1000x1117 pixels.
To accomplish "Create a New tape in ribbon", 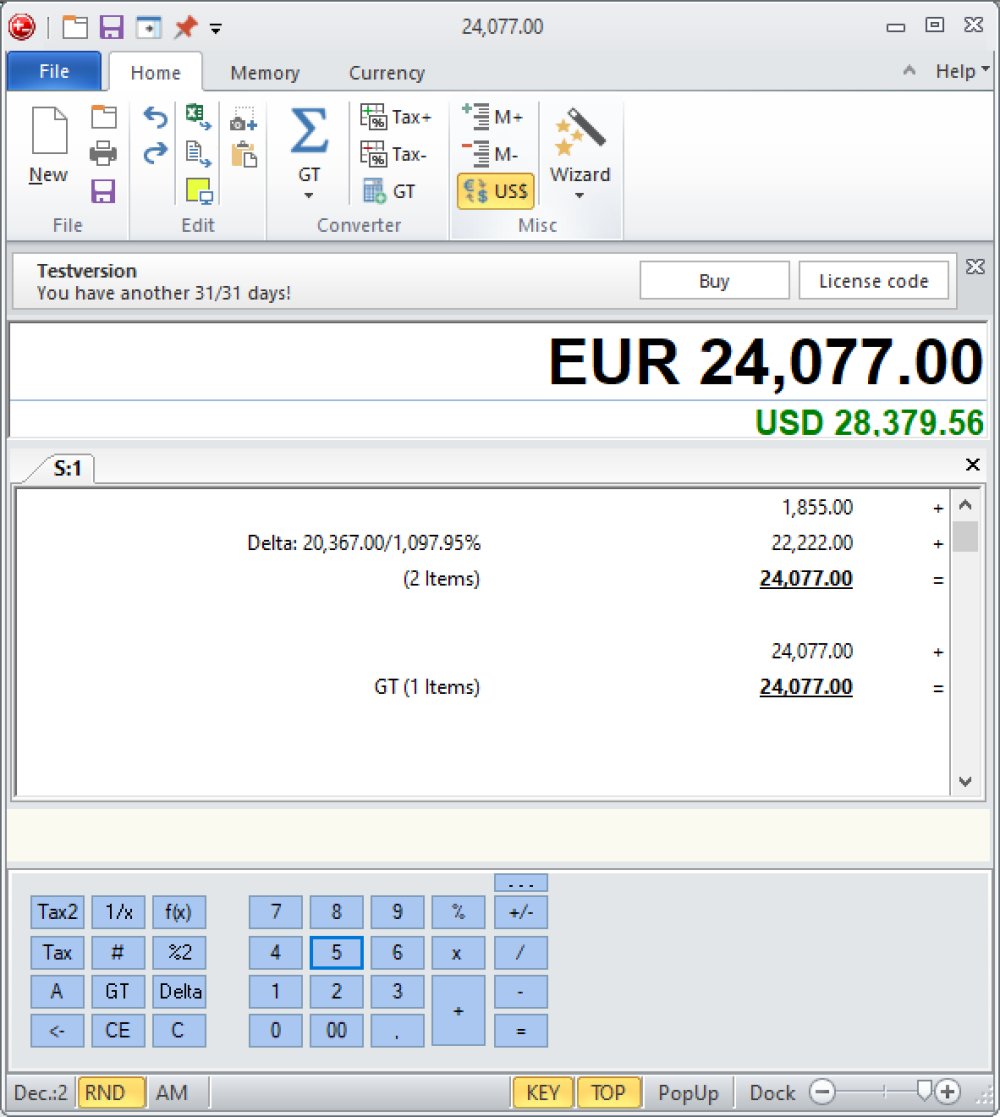I will click(48, 145).
